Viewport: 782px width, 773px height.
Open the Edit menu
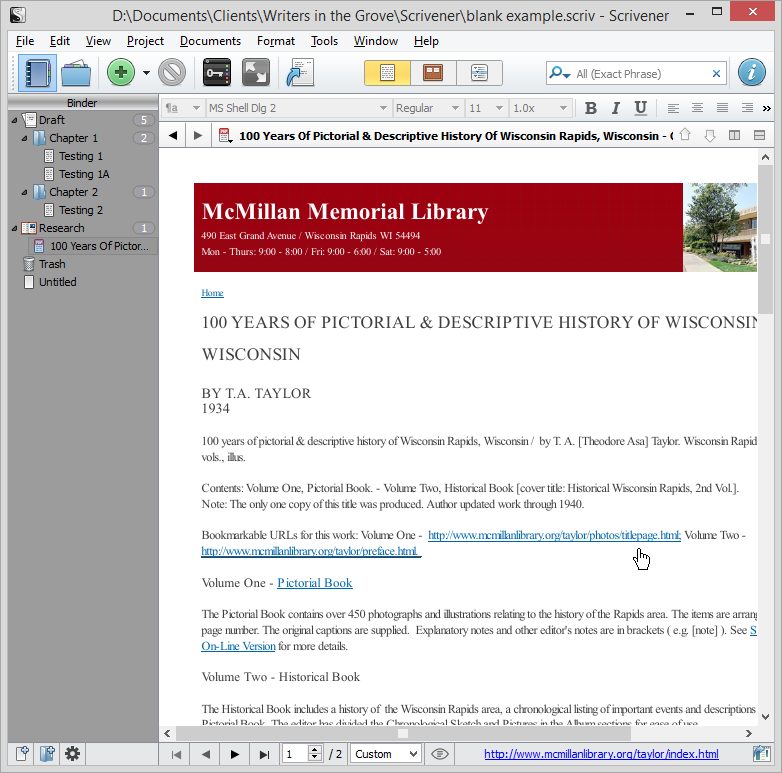(59, 41)
